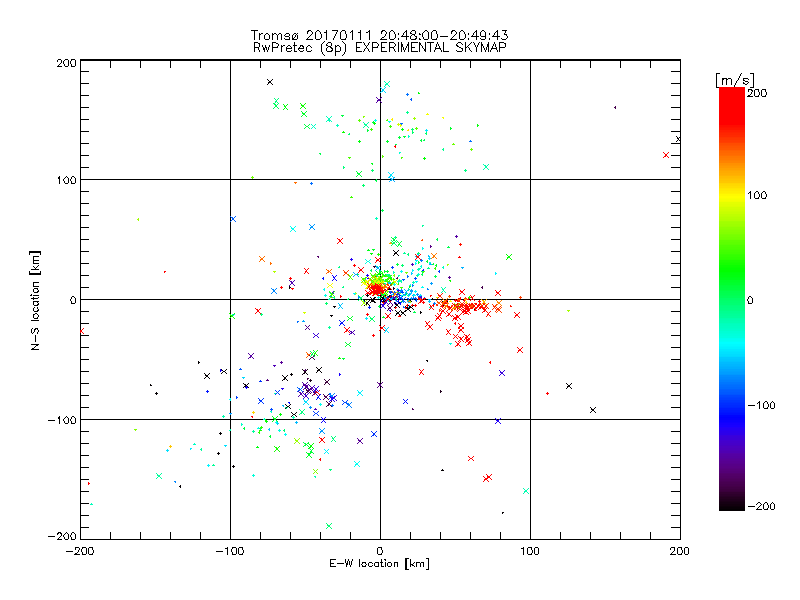
Task: Click the dense red cluster at map center
Action: coord(377,289)
